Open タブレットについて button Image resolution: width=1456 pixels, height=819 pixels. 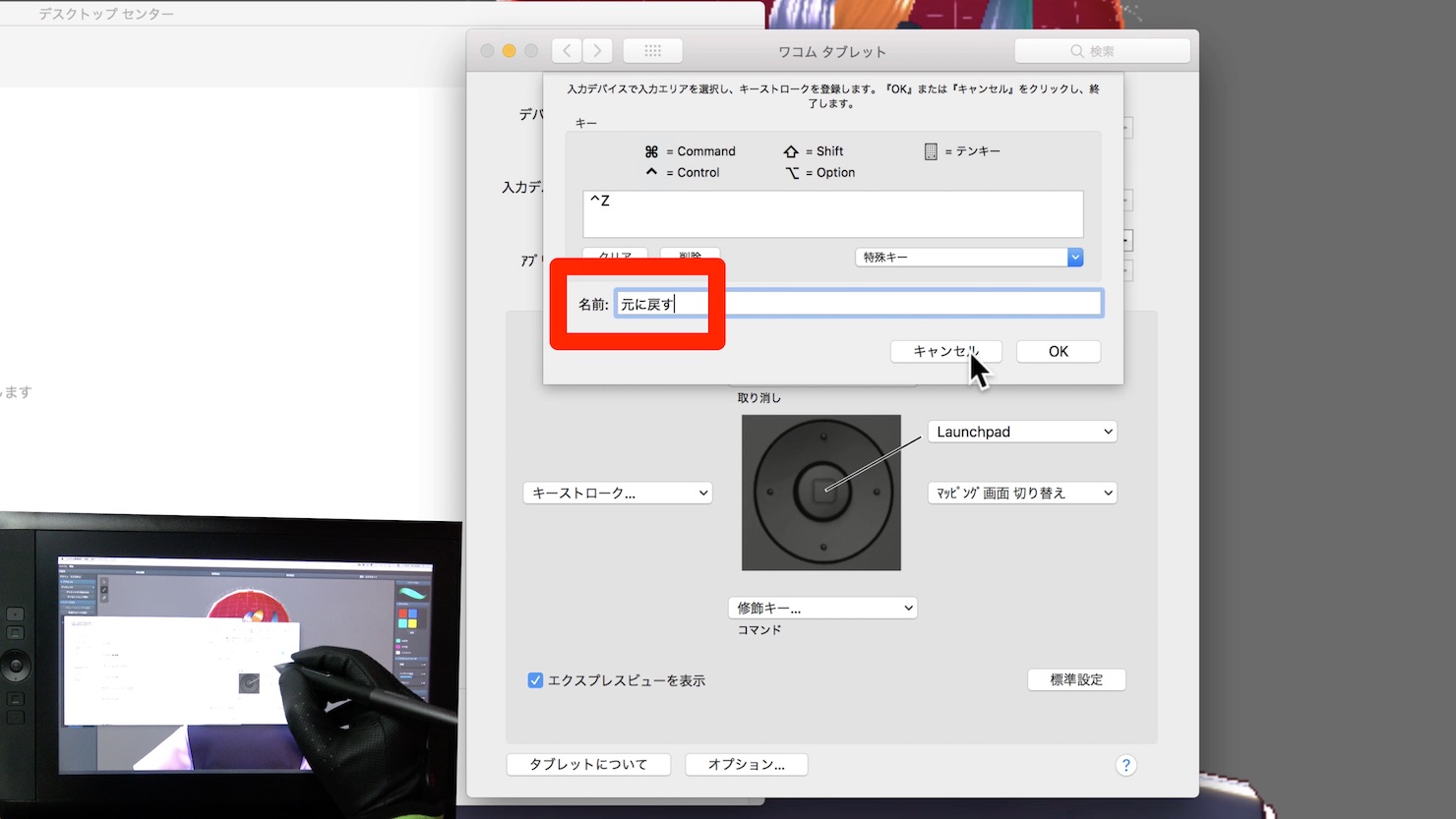click(x=588, y=764)
